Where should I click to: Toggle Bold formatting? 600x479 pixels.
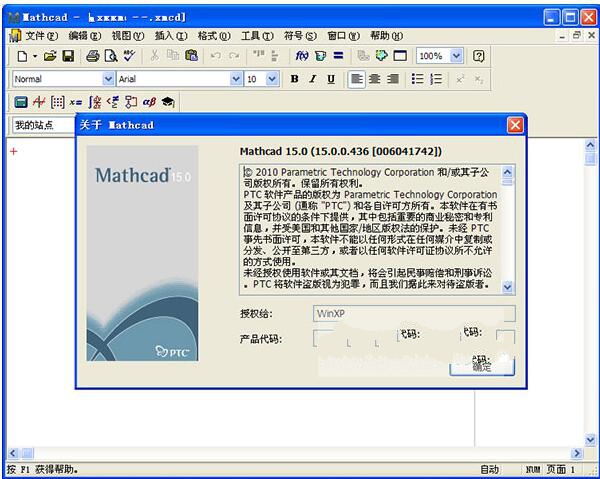click(x=294, y=79)
